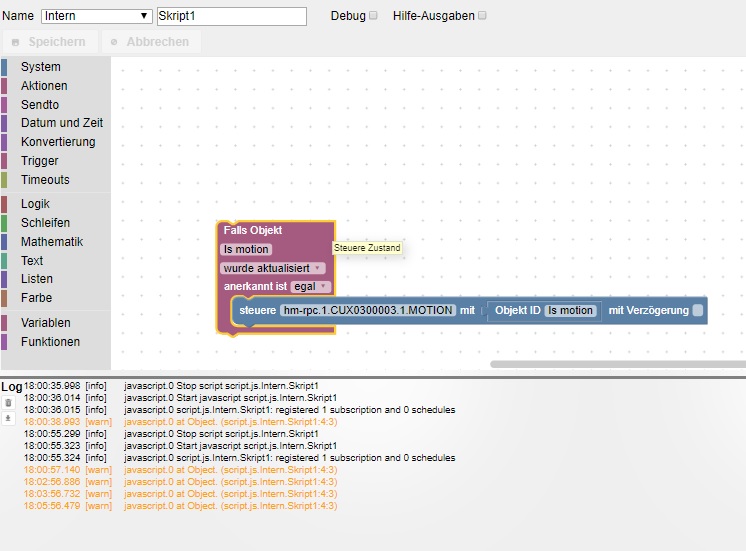Clear the log with the trash icon
The width and height of the screenshot is (746, 551).
pos(8,403)
